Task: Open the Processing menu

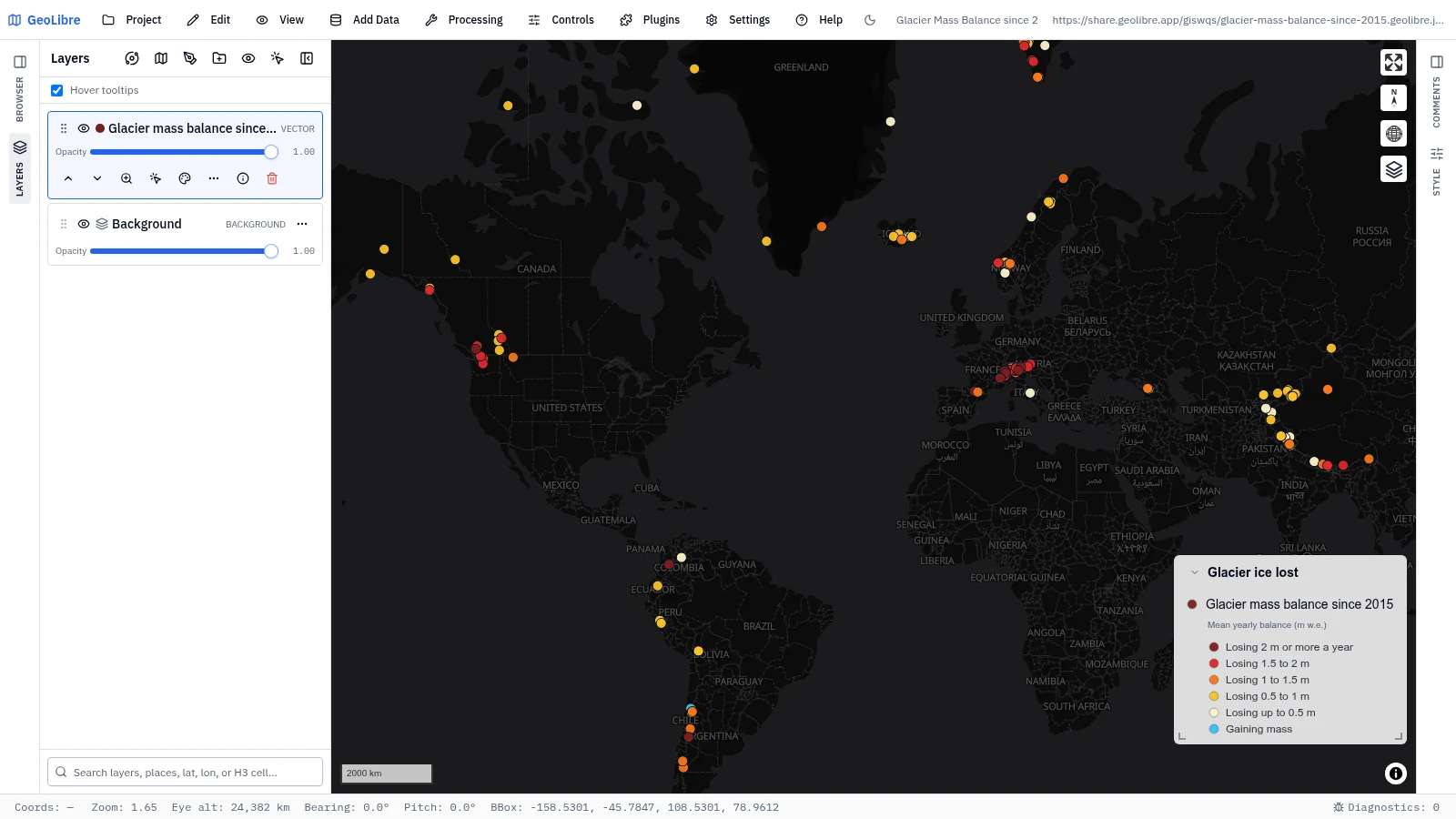Action: pos(464,19)
